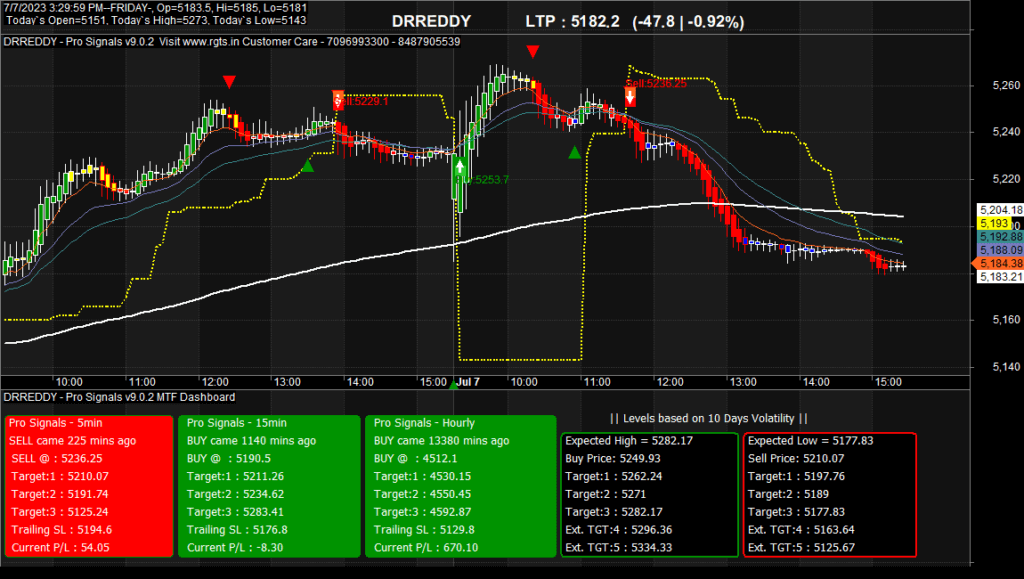Click the 5,160 price axis label
Viewport: 1024px width, 579px height.
click(1006, 320)
